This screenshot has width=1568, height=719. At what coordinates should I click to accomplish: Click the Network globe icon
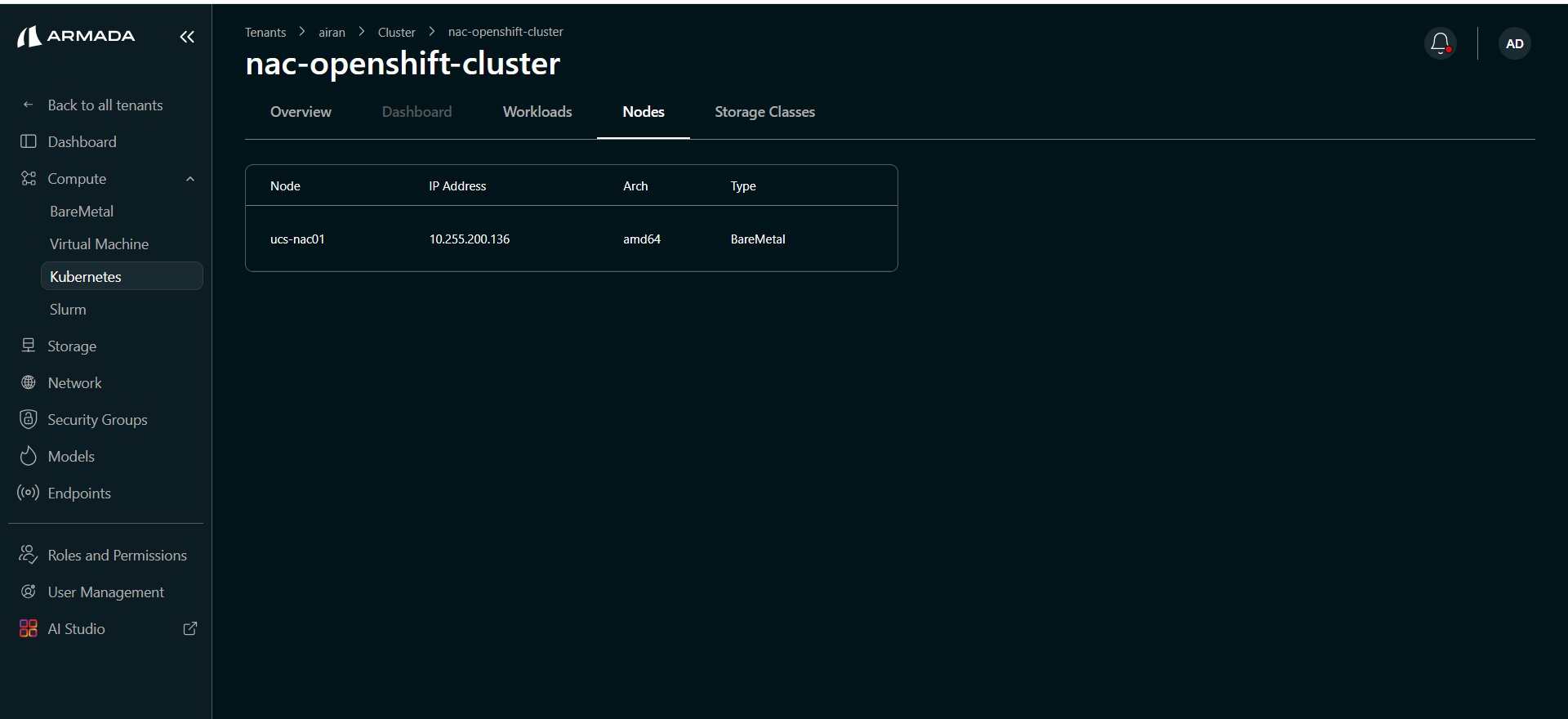click(x=29, y=382)
